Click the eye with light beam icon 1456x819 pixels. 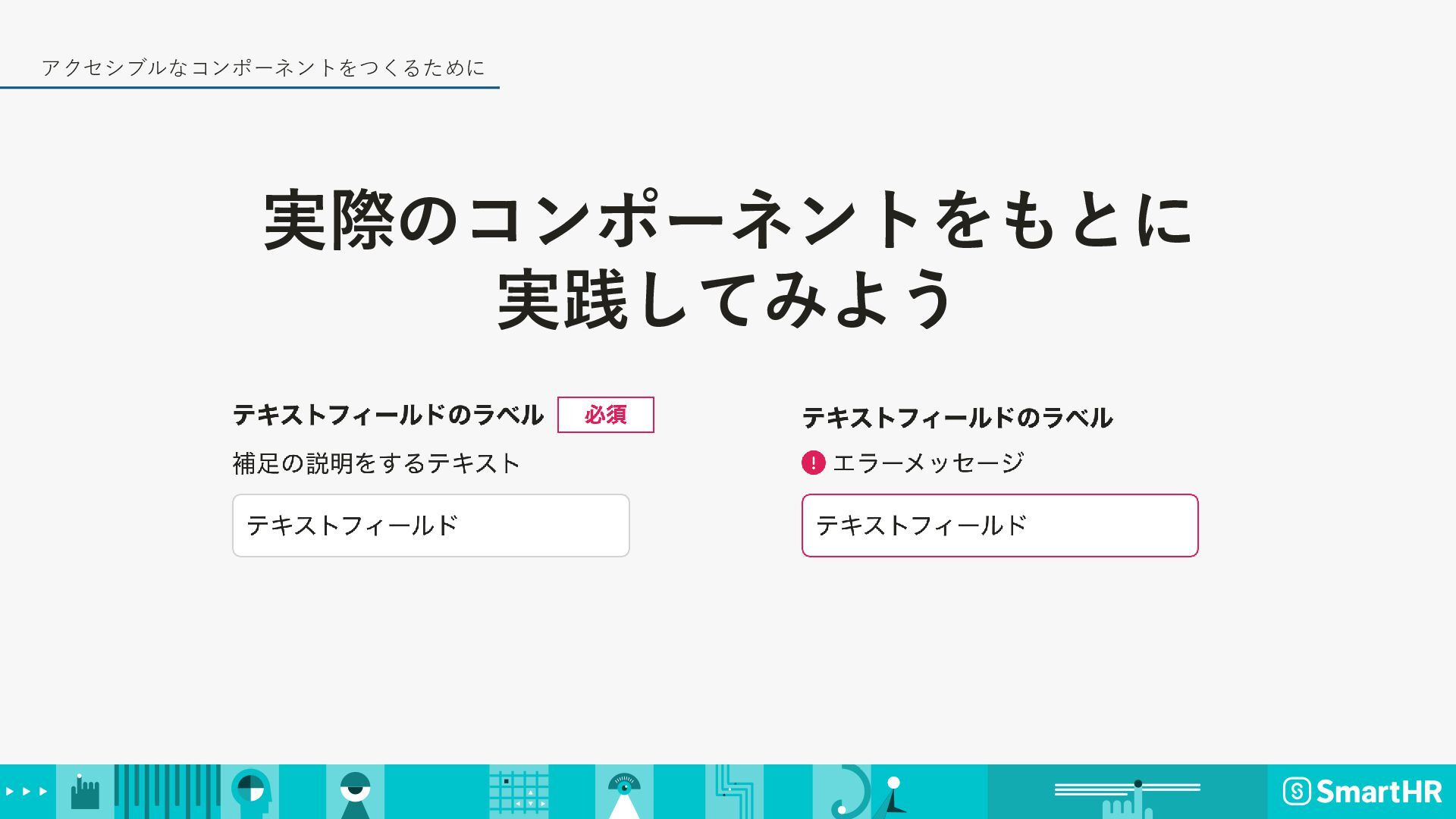(624, 792)
